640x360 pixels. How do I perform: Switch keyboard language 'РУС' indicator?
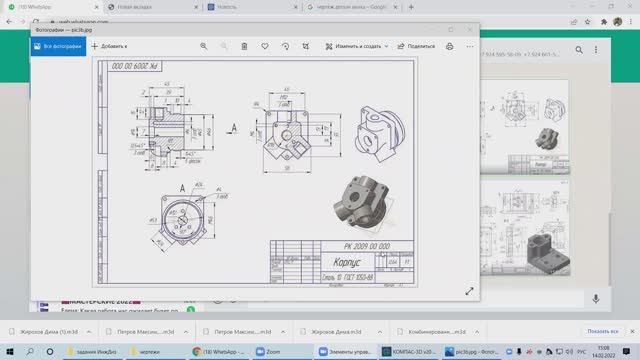click(x=582, y=351)
